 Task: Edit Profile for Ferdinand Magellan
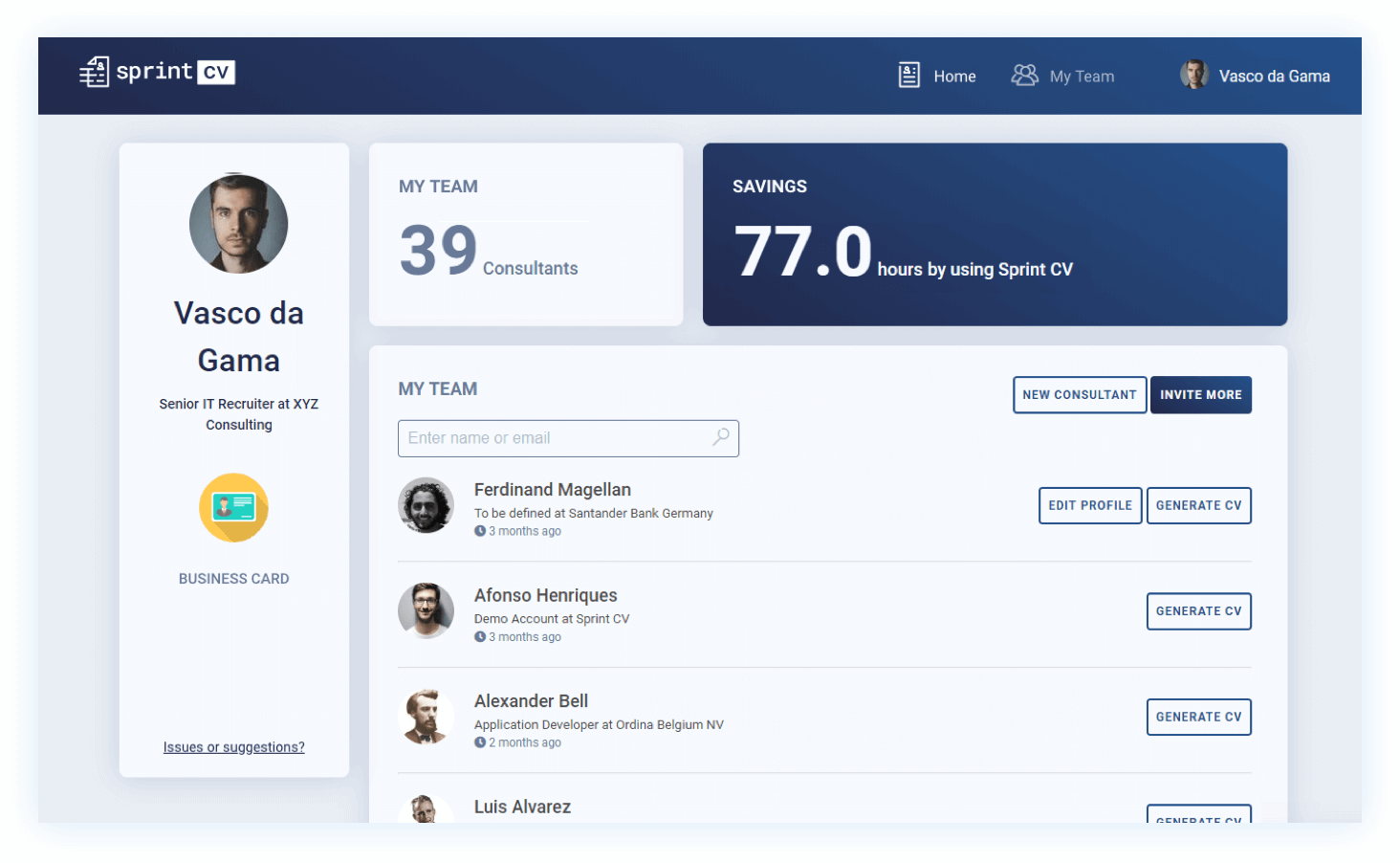(1090, 505)
